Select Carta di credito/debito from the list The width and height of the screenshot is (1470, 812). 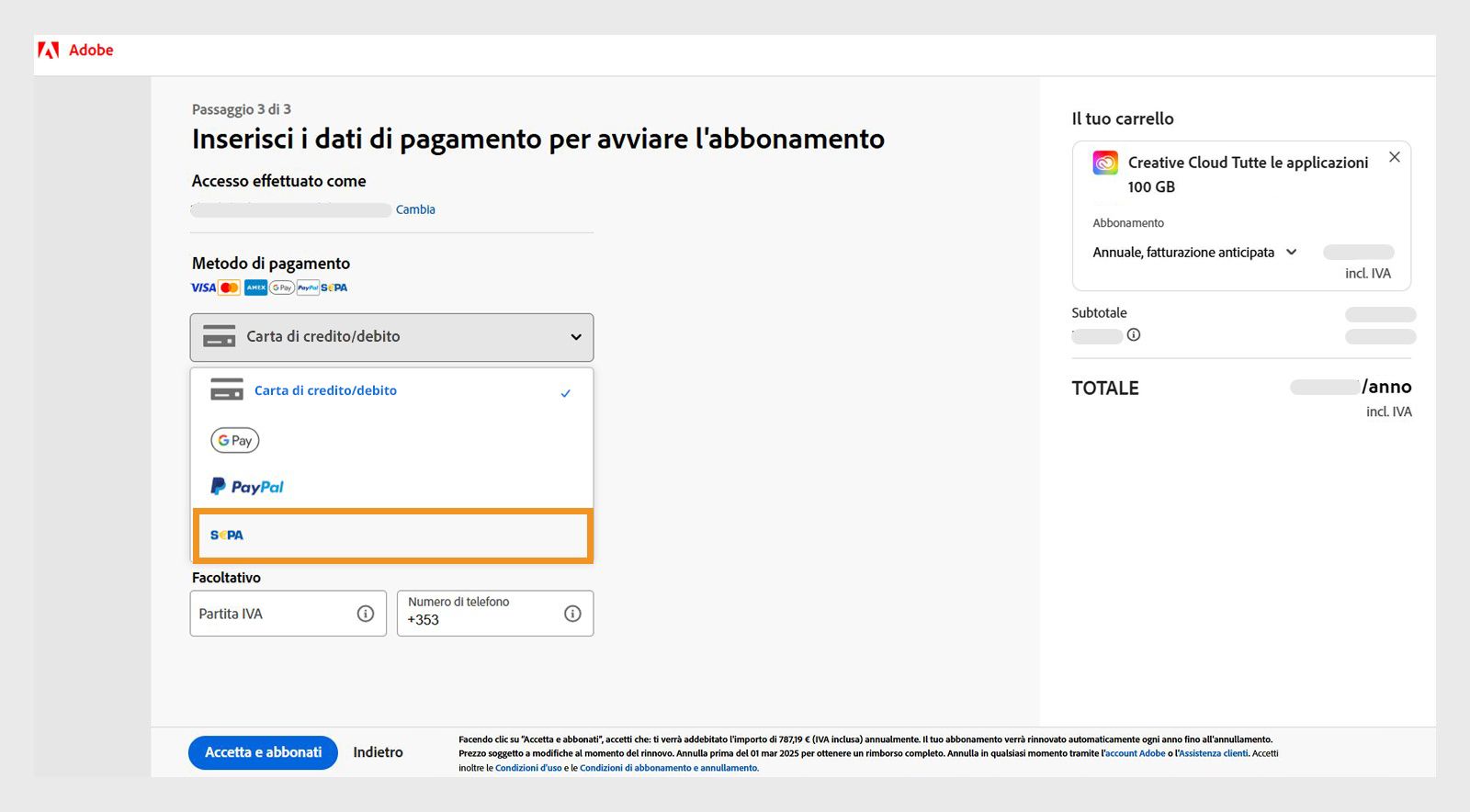point(391,390)
